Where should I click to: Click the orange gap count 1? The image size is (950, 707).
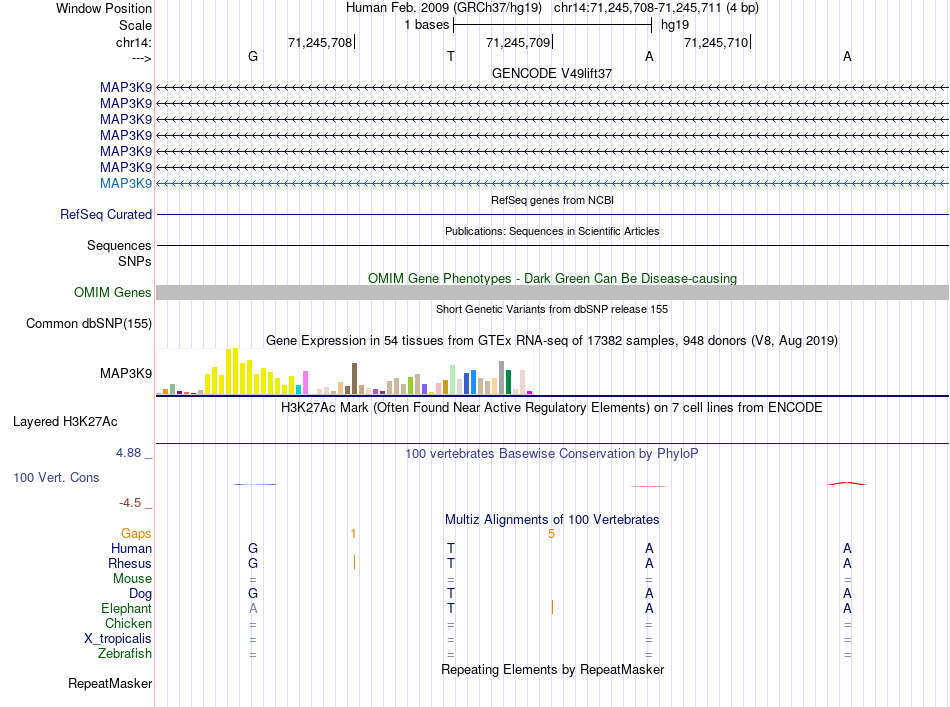[353, 534]
